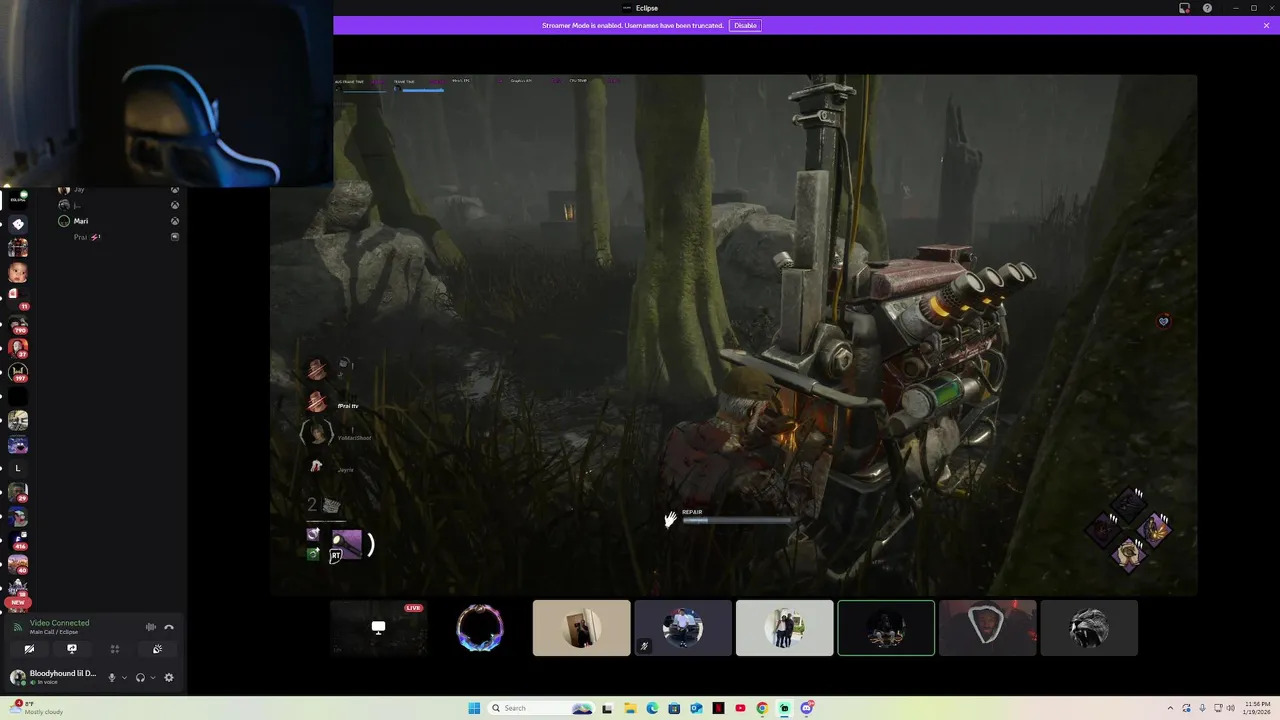Select participant tile with hooded figure
1280x720 pixels.
988,628
